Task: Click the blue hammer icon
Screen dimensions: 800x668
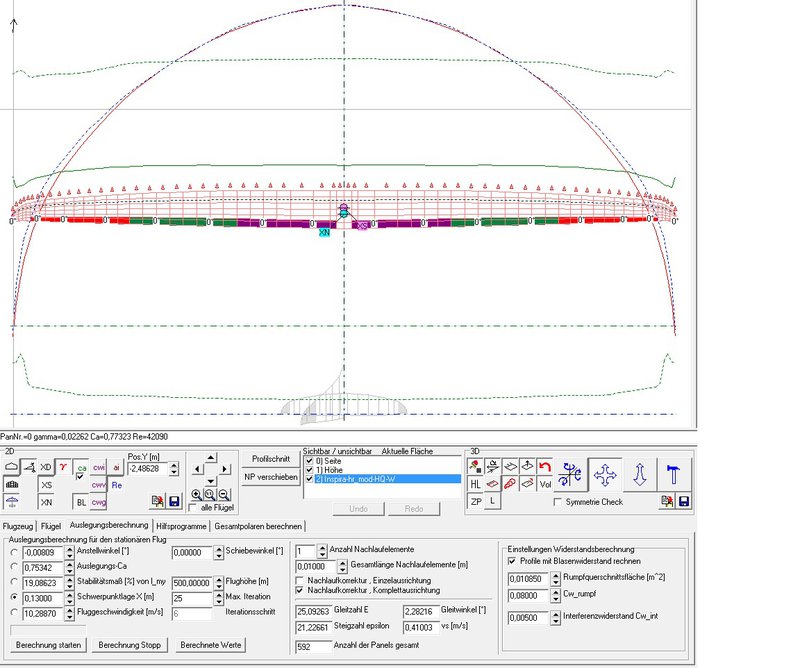Action: (674, 474)
